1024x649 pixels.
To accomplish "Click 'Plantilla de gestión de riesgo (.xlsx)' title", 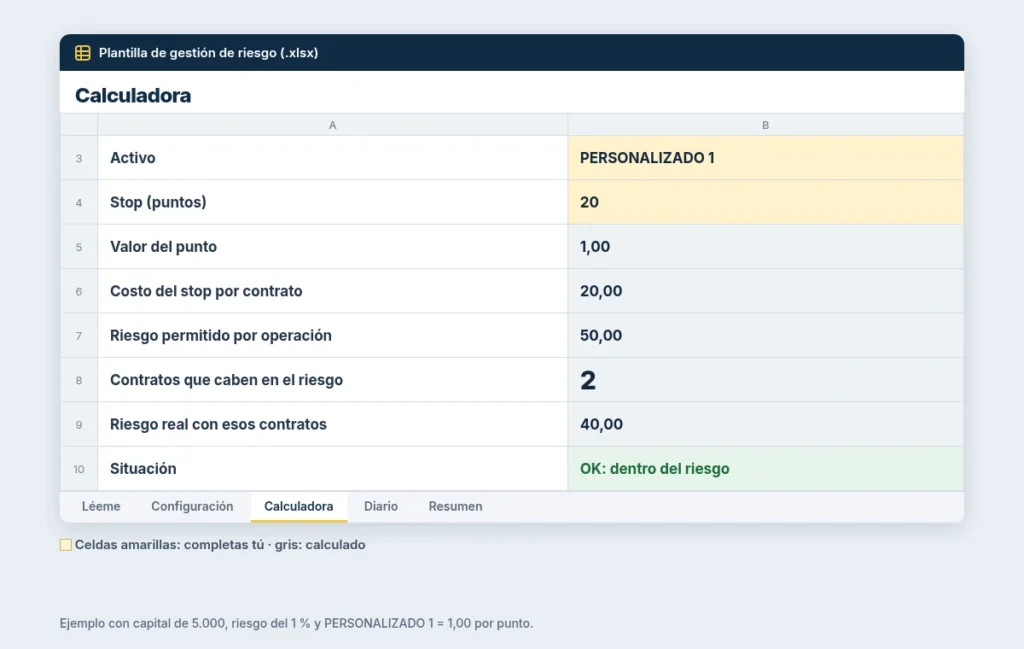I will tap(208, 53).
